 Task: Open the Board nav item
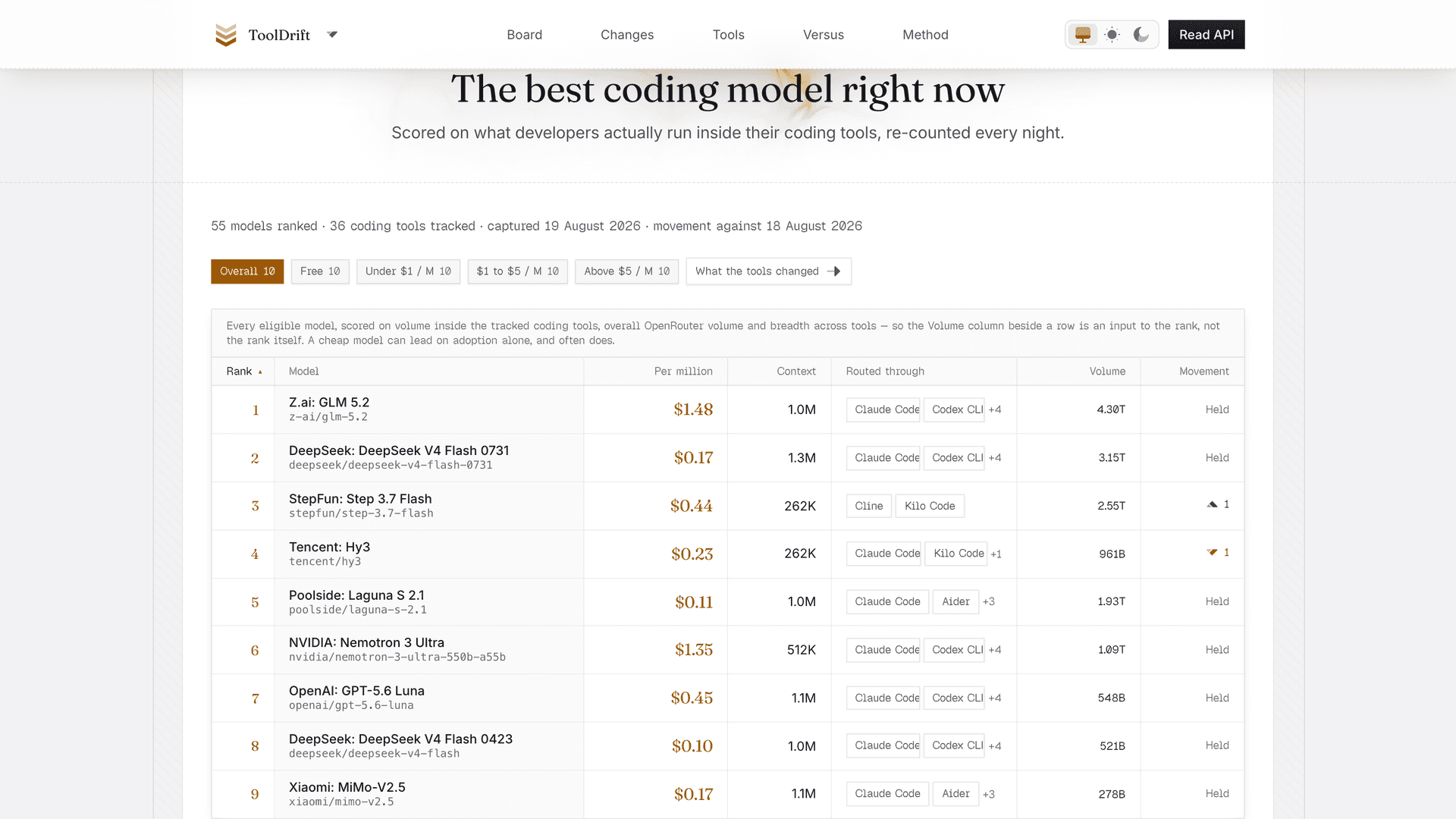click(x=525, y=35)
